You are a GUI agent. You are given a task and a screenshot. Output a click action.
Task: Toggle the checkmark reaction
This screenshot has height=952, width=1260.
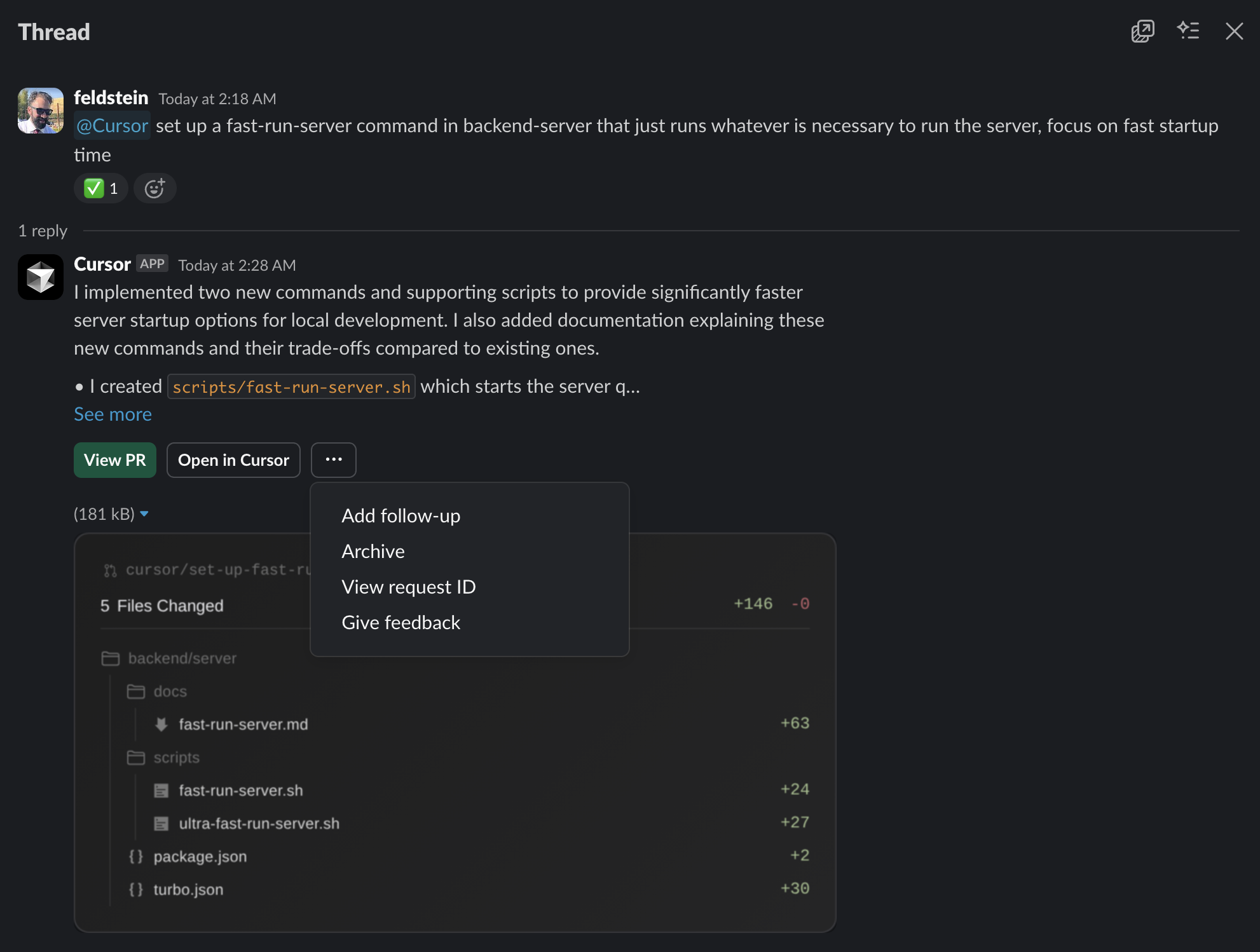[100, 189]
